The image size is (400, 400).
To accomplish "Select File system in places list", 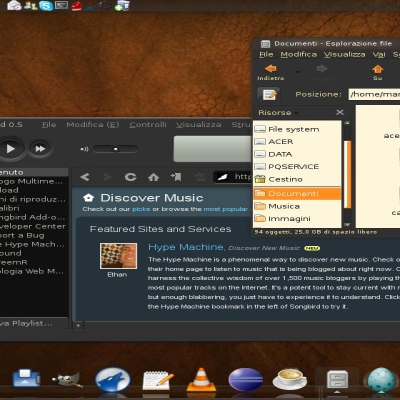I will click(297, 129).
